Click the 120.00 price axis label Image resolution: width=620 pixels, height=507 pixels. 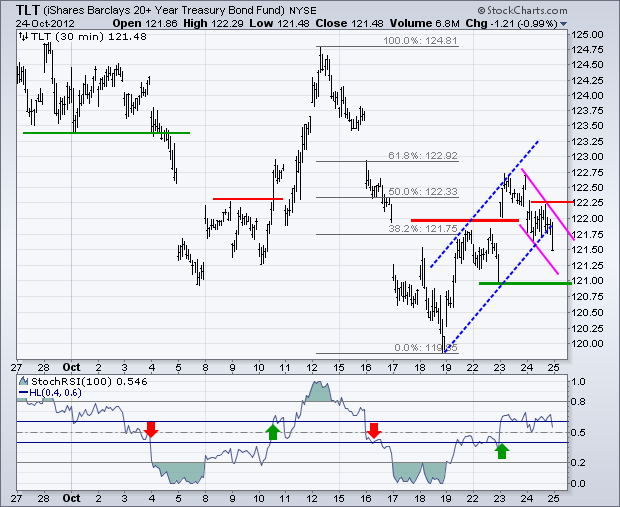click(588, 343)
